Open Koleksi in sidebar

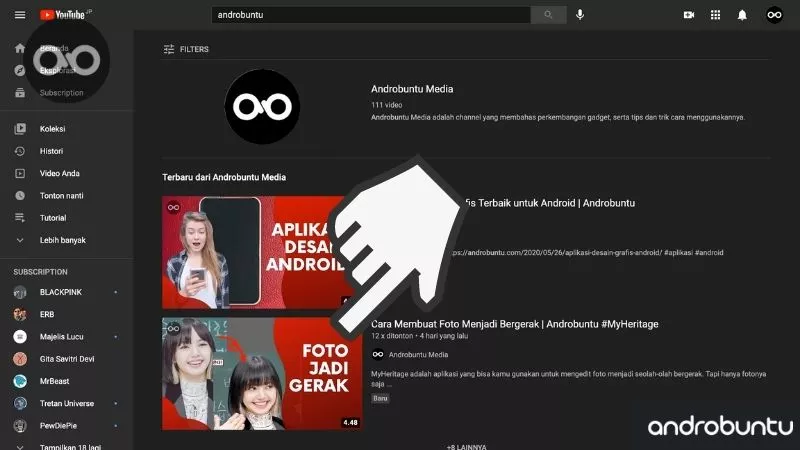53,129
